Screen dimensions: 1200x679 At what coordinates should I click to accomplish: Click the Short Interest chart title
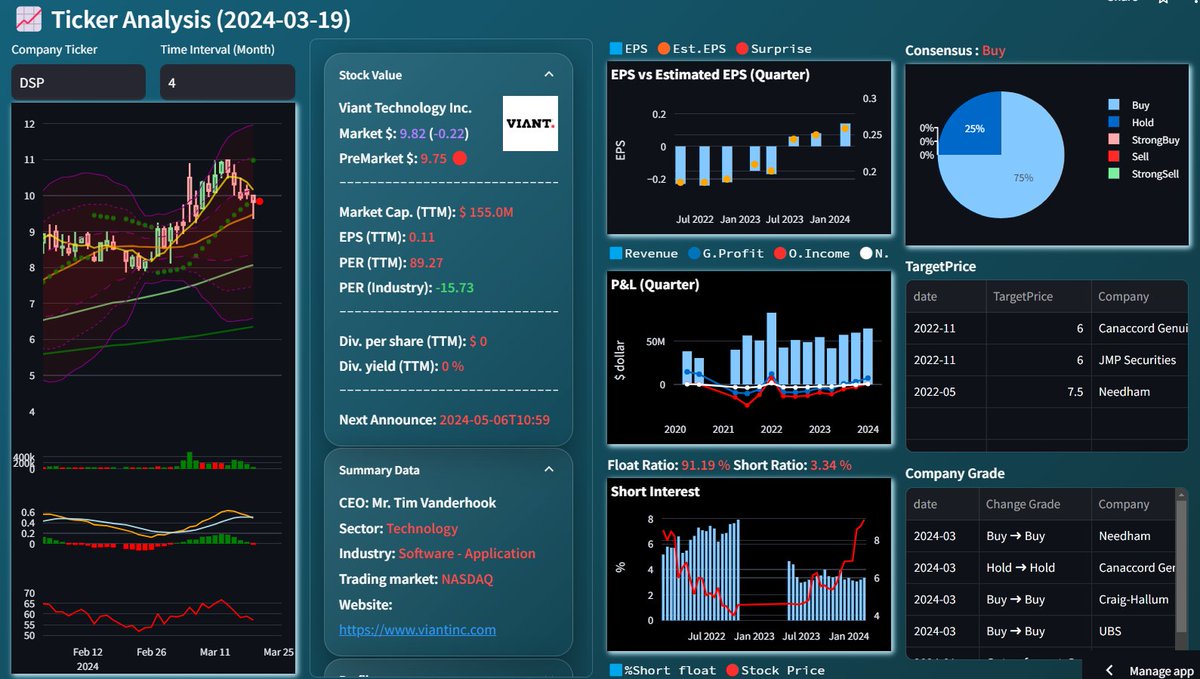(x=655, y=491)
